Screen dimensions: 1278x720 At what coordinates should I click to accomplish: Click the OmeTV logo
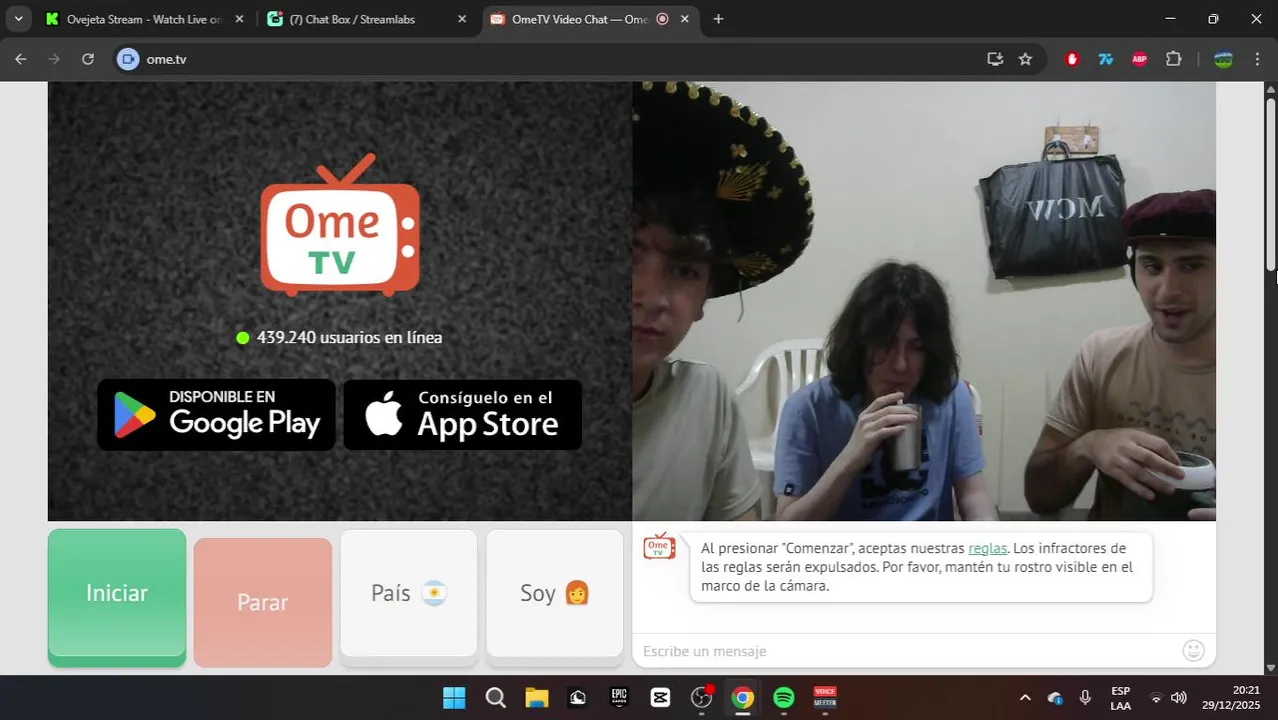[x=341, y=226]
